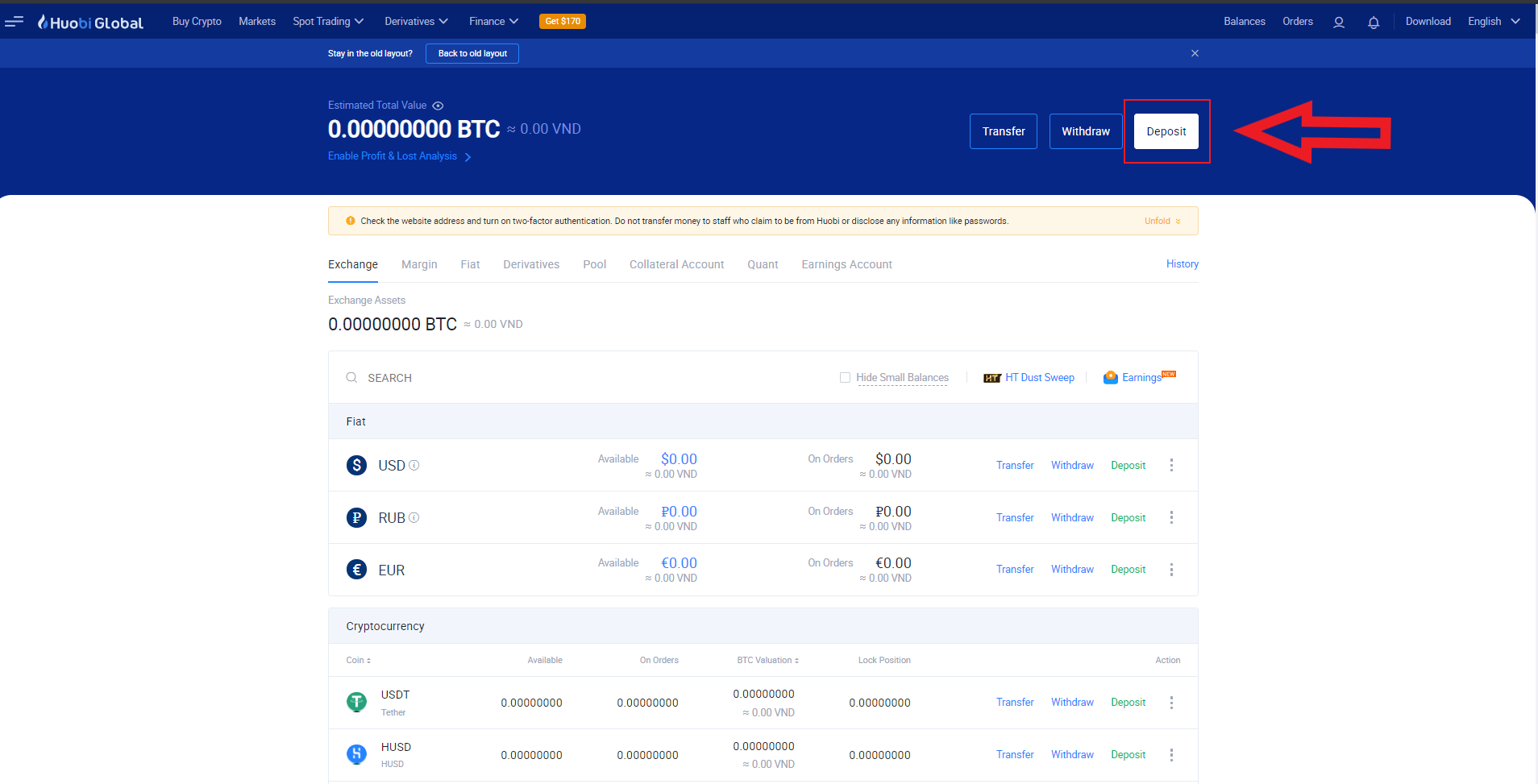Open more options for HUSD row

pyautogui.click(x=1171, y=755)
